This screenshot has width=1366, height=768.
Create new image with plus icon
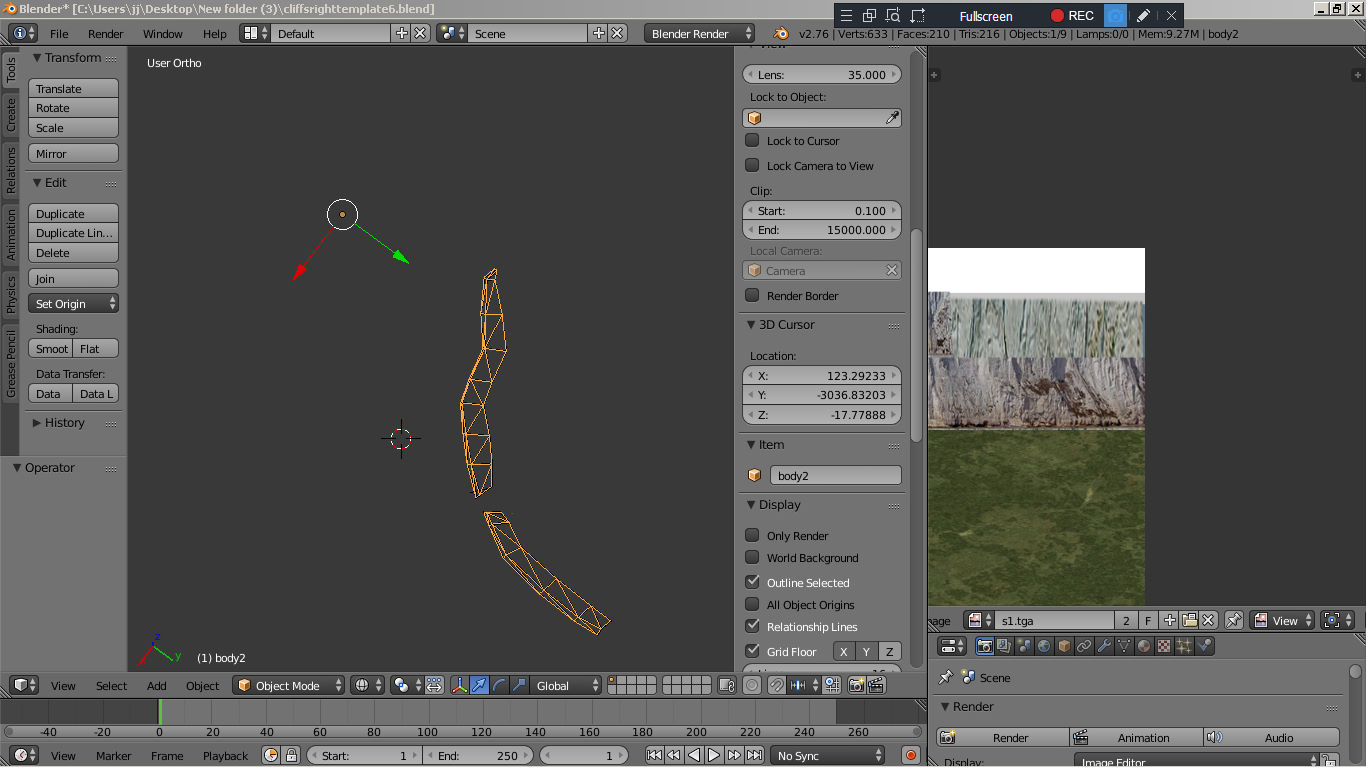pos(1170,621)
